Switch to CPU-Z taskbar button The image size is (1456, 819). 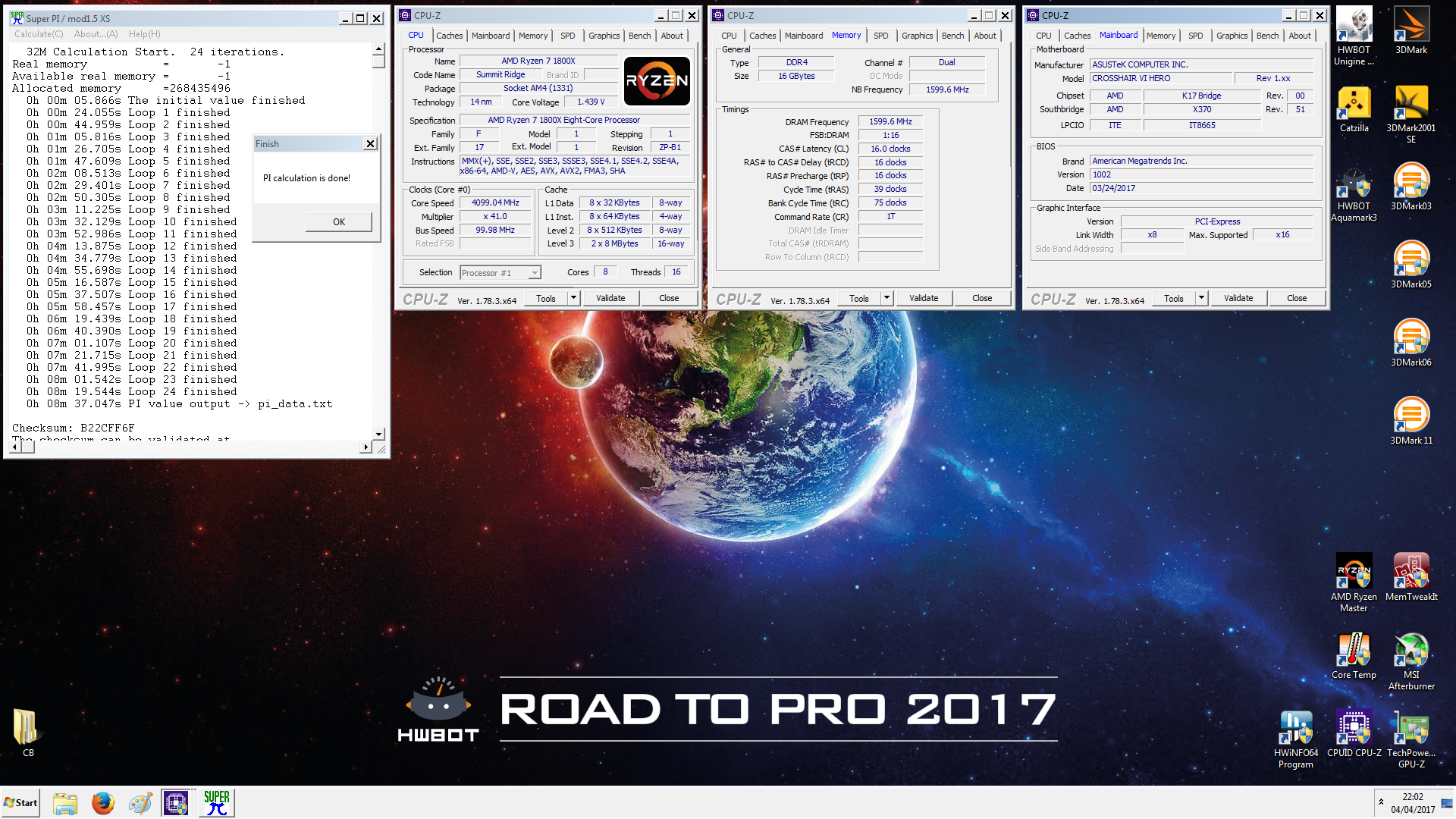coord(177,803)
